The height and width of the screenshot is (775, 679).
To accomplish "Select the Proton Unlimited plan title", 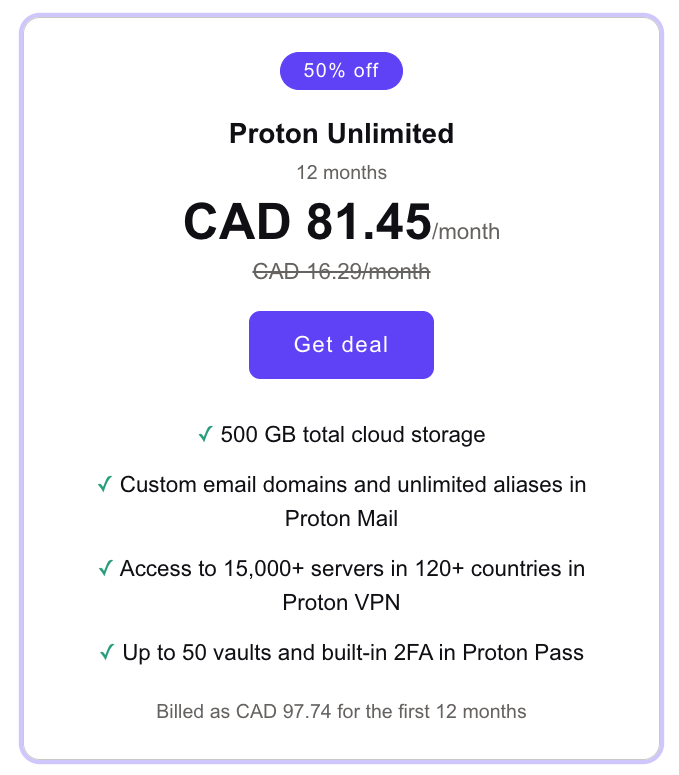I will coord(341,133).
